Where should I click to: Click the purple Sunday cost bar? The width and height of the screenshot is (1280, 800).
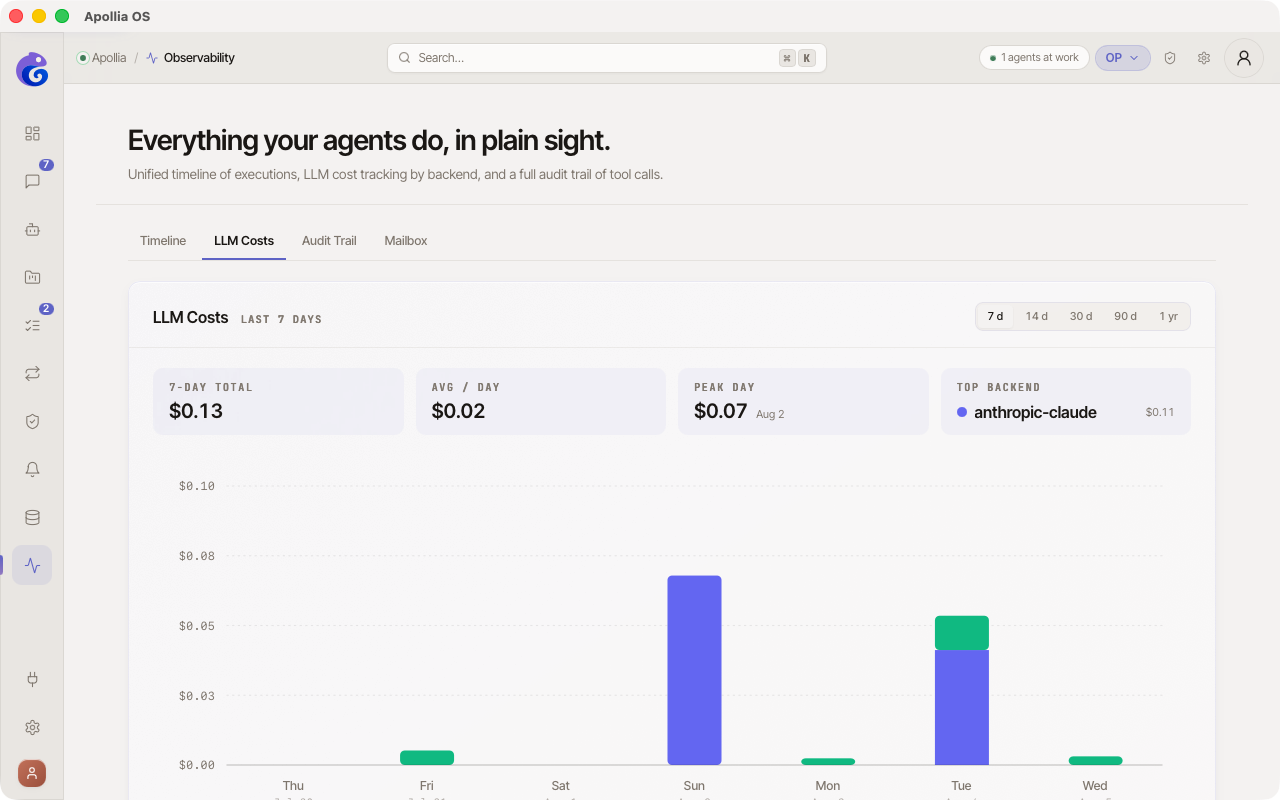pos(694,670)
